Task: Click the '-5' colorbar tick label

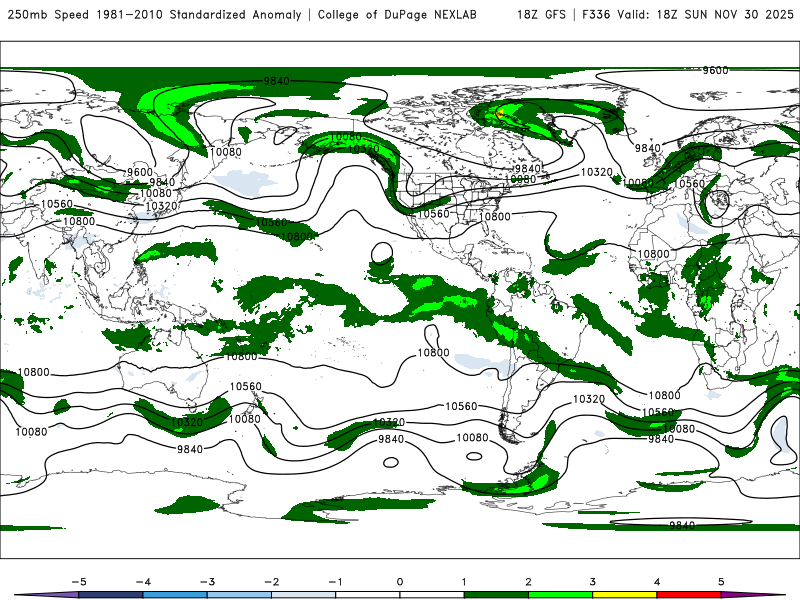Action: [79, 582]
